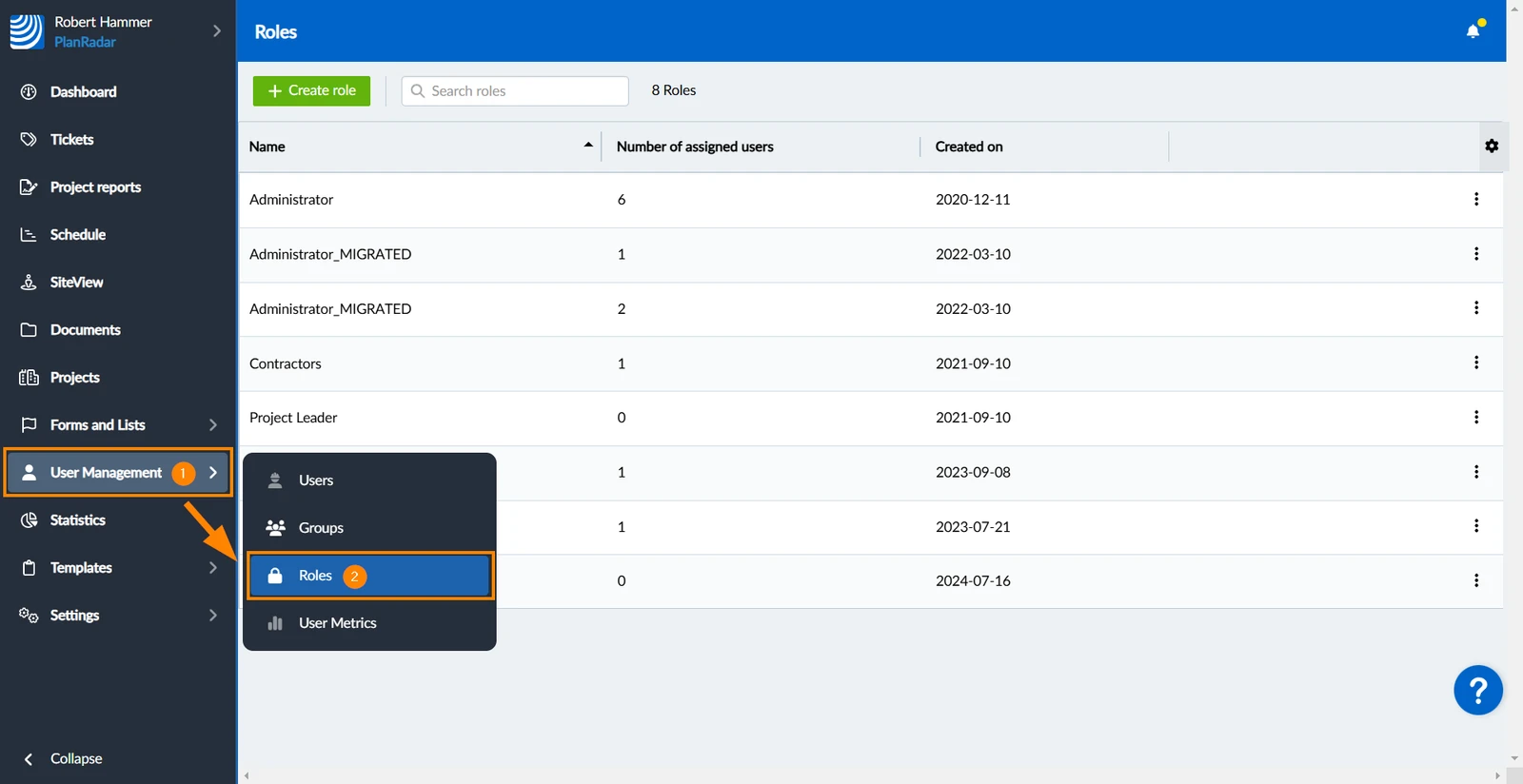
Task: Open notifications bell
Action: pyautogui.click(x=1474, y=30)
